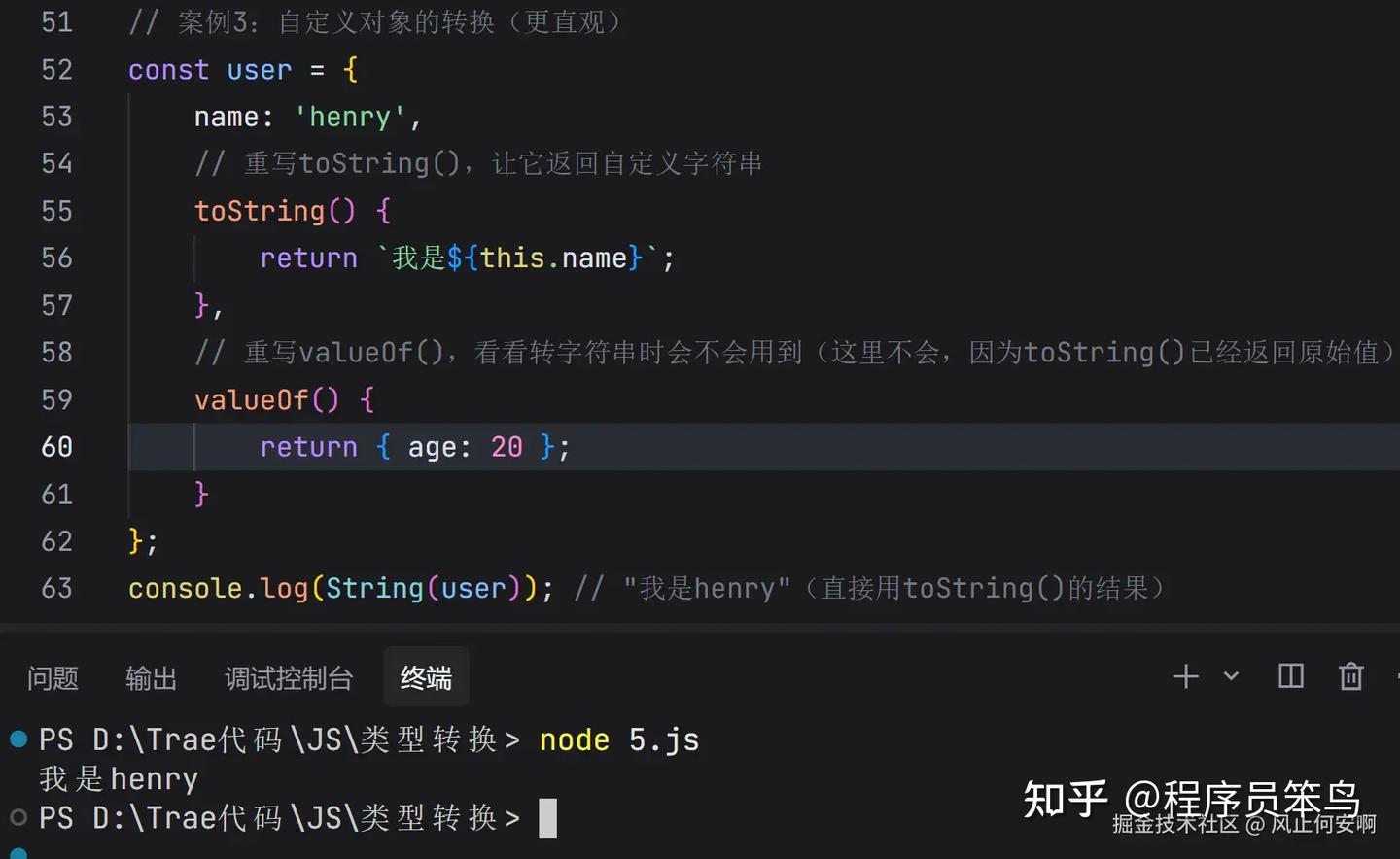Click the hollow circle marker at current prompt
The width and height of the screenshot is (1400, 859).
(18, 817)
